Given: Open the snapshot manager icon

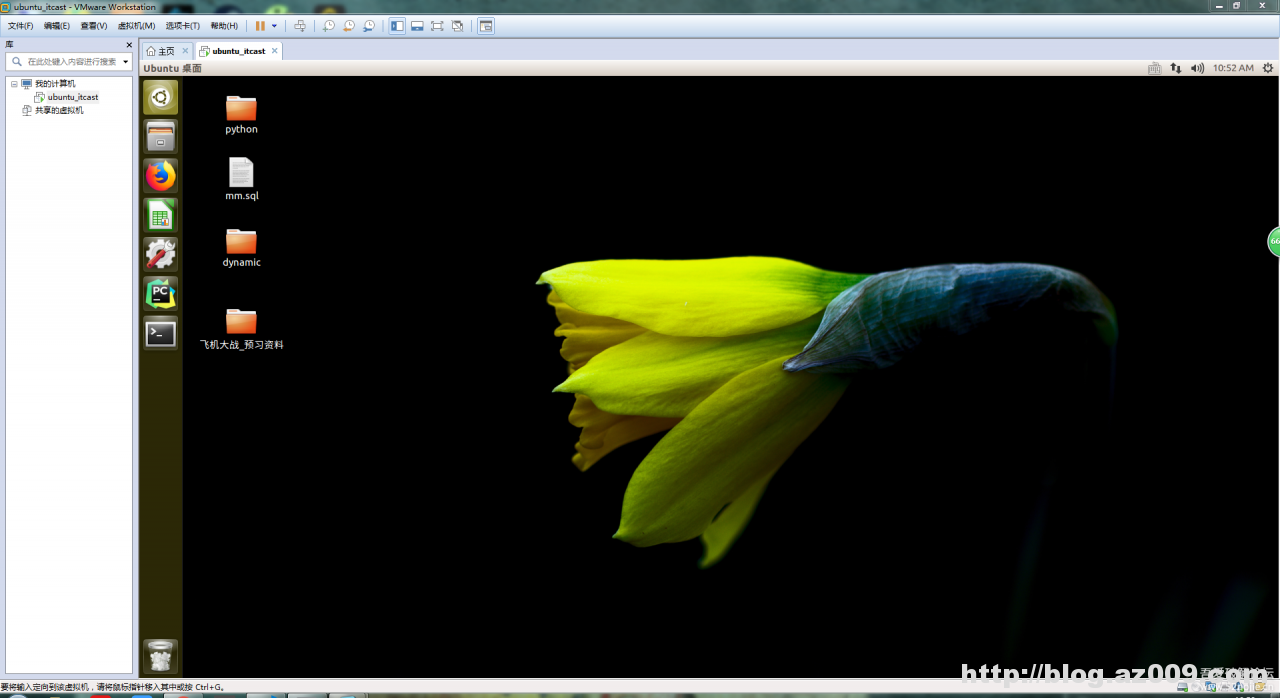Looking at the screenshot, I should point(369,26).
